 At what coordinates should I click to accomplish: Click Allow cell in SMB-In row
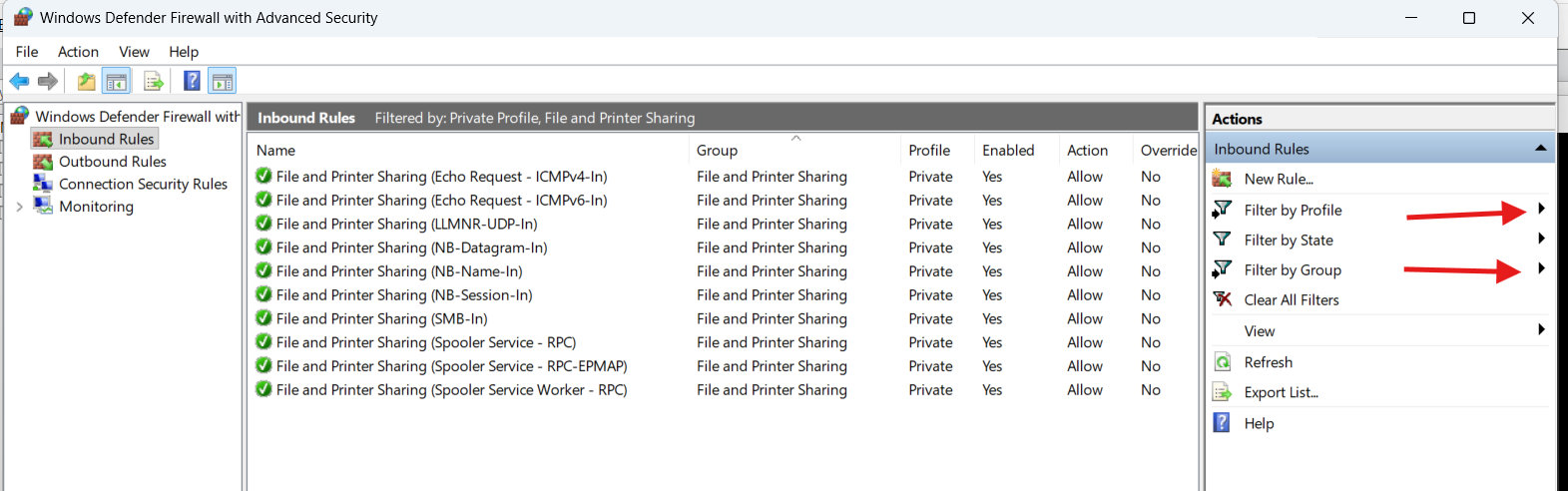(1085, 319)
